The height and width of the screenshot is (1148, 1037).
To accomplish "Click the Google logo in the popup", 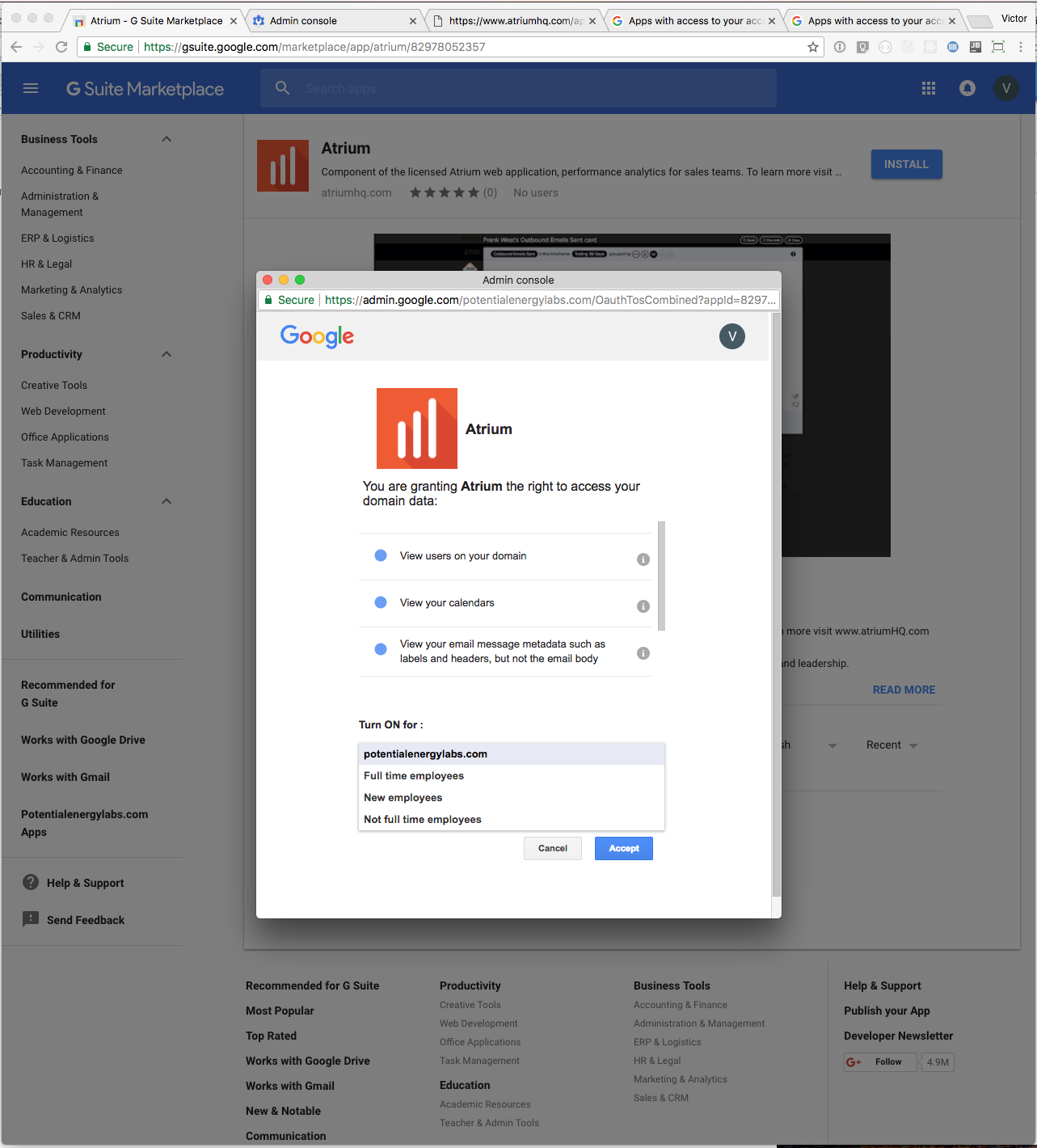I will coord(317,336).
